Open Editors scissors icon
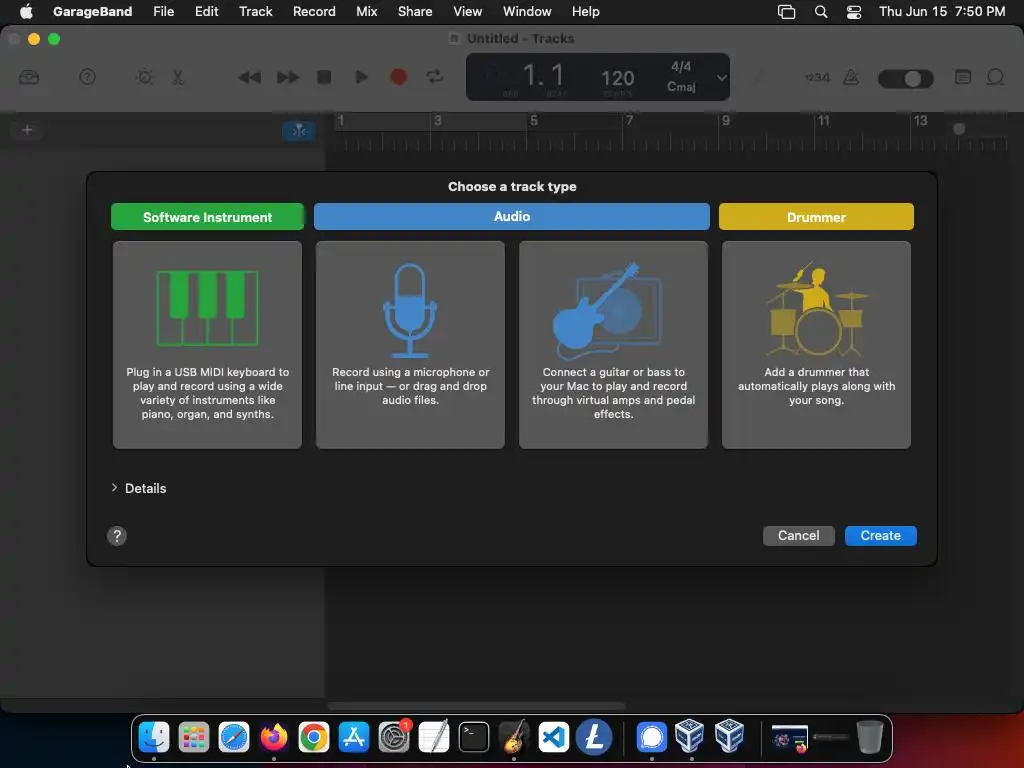Viewport: 1024px width, 768px height. coord(178,77)
